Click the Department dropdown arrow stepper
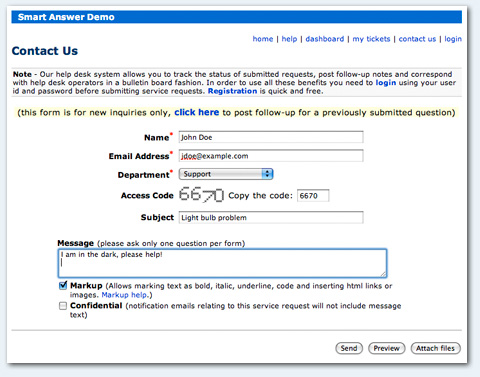 click(267, 174)
